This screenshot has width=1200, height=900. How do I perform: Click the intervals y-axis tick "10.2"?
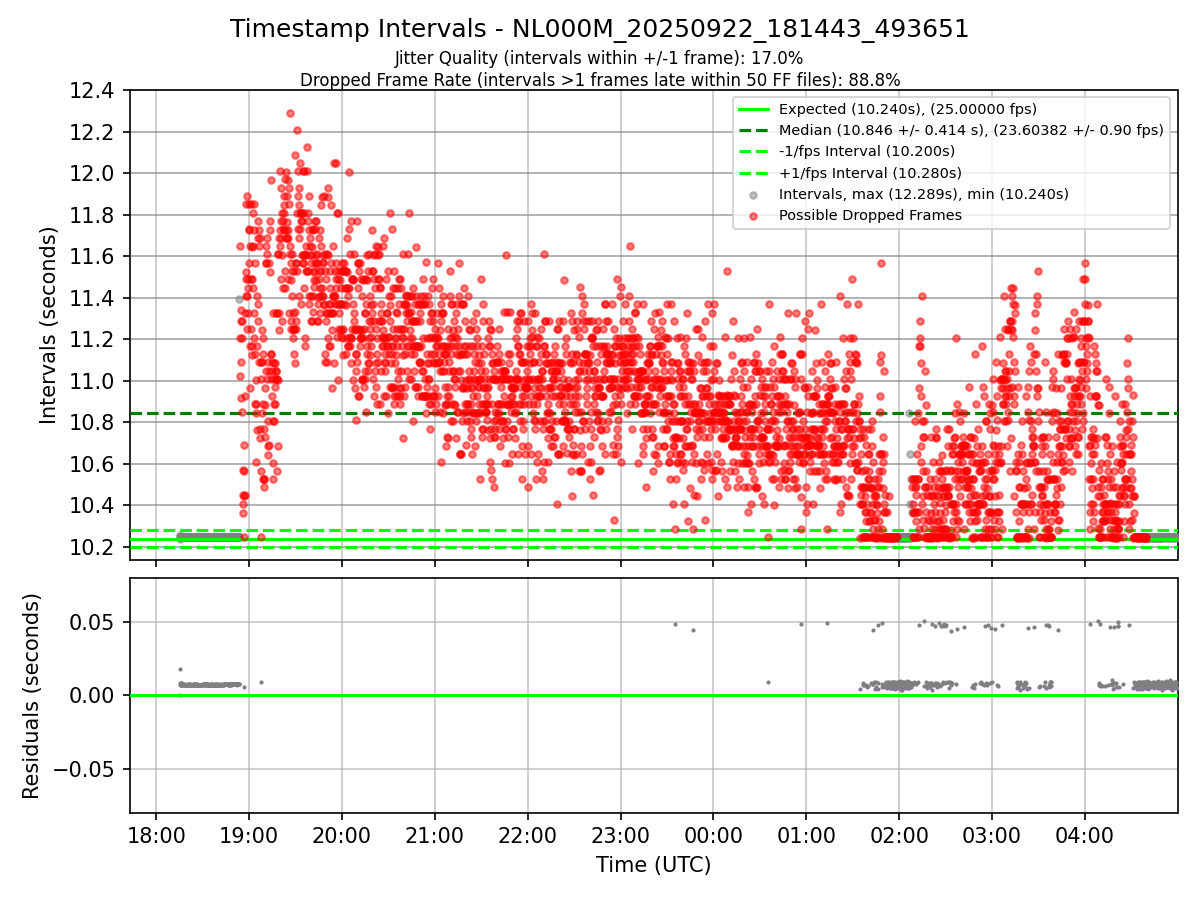(x=92, y=547)
